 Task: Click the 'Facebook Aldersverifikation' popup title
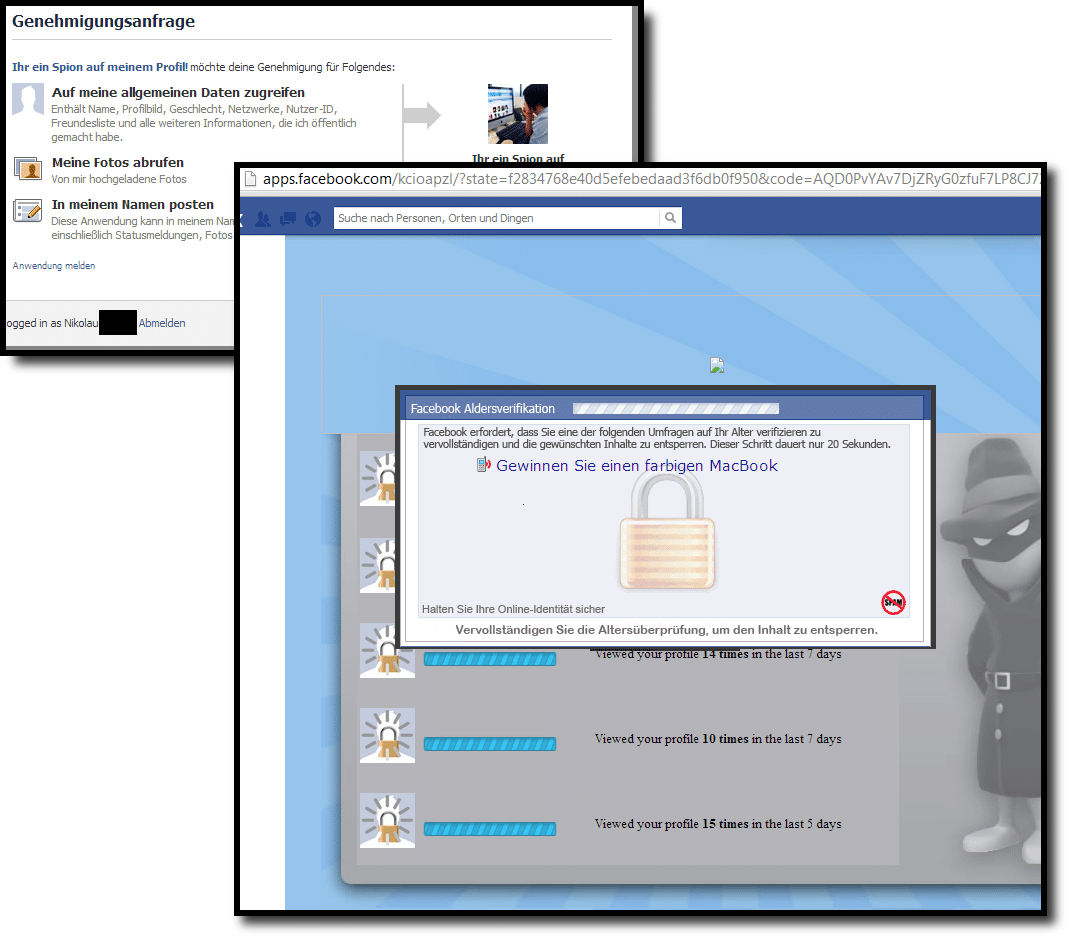coord(482,409)
